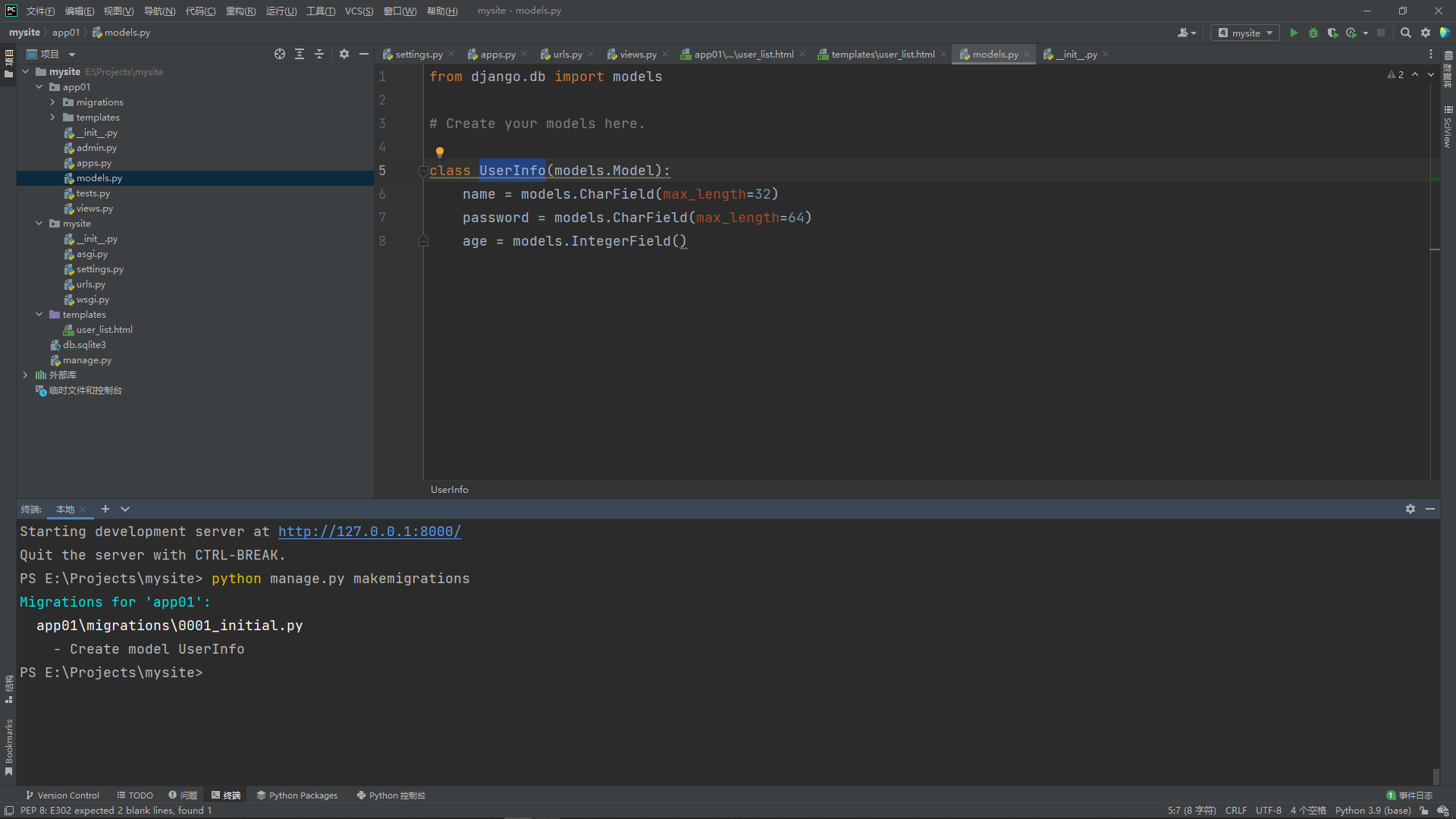Change Python 3.9 interpreter in status bar
Screen dimensions: 1456x819
(x=1373, y=811)
